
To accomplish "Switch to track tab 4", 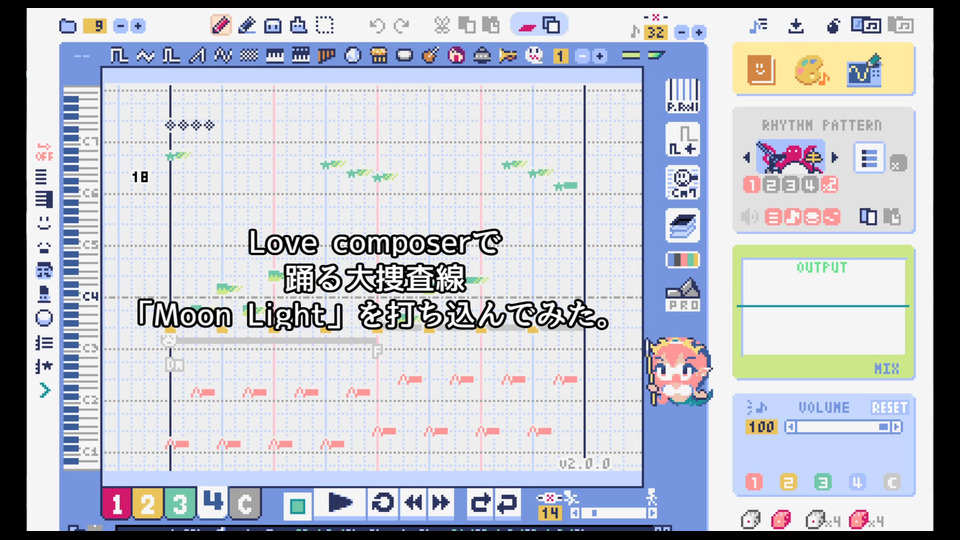I will 212,502.
